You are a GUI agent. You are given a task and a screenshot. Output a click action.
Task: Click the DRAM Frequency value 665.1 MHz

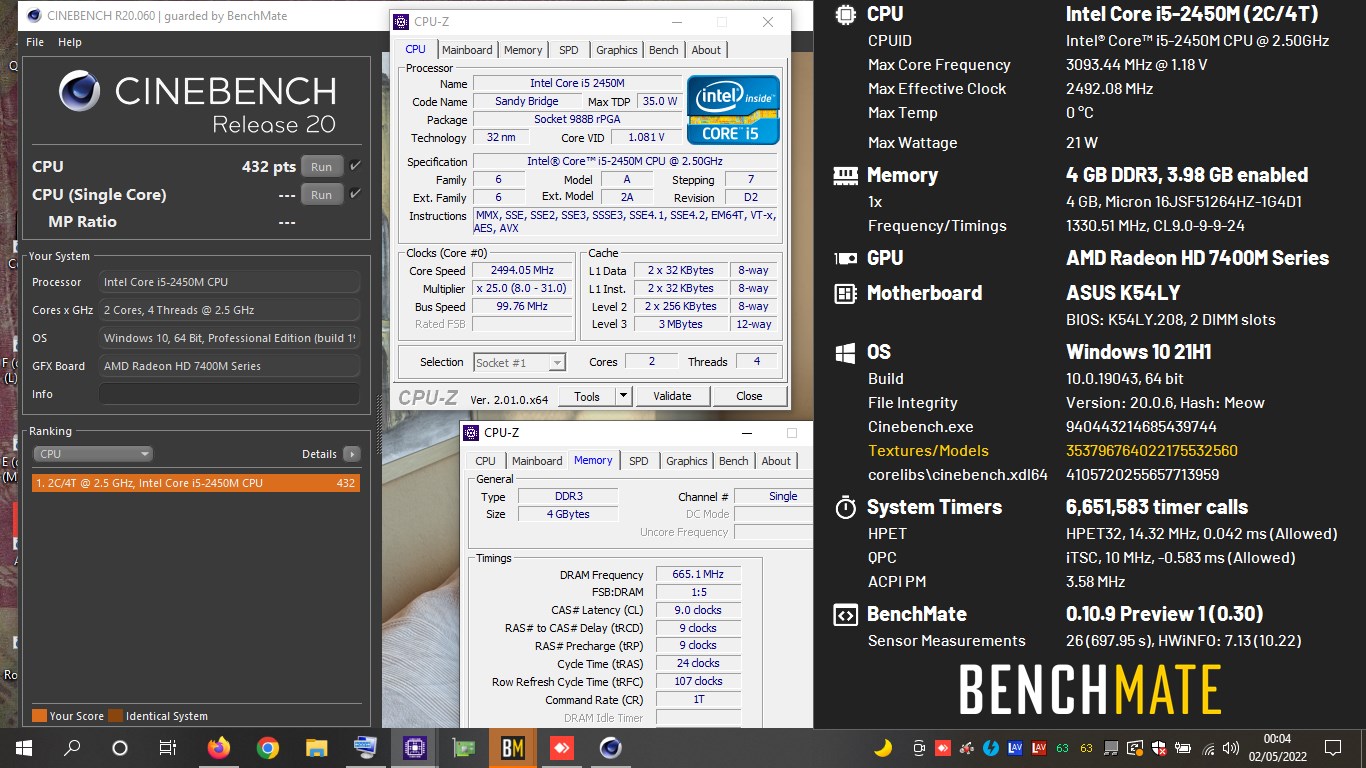699,574
